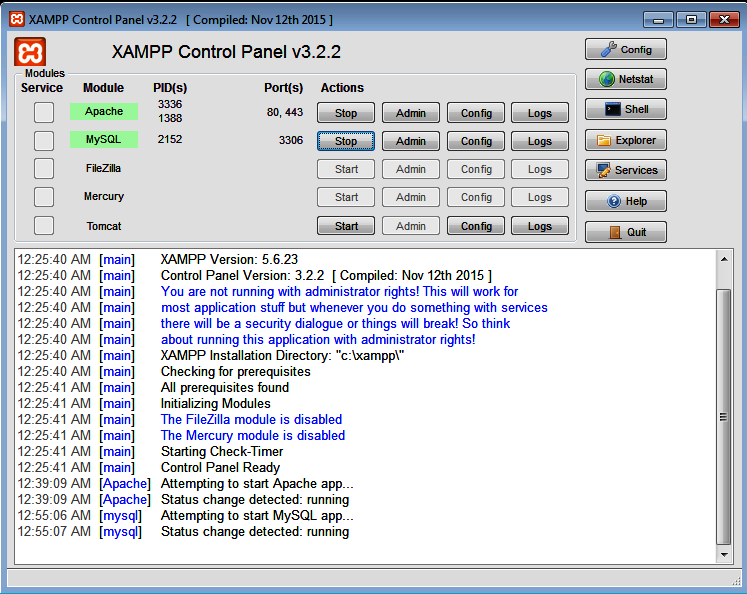
Task: Stop the MySQL module
Action: click(x=346, y=141)
